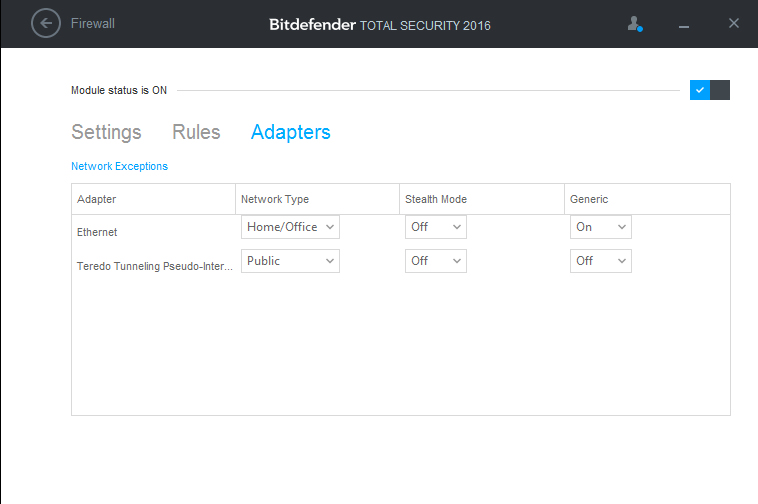
Task: Click the Adapter column header
Action: (153, 199)
